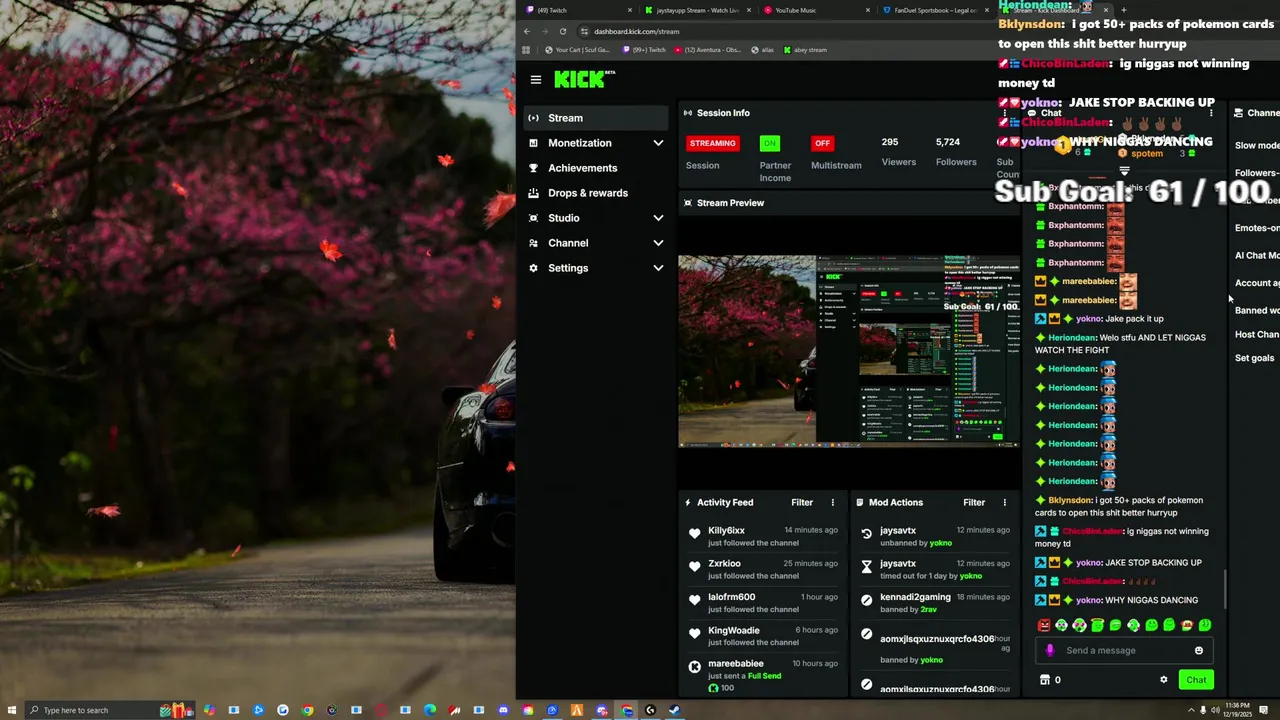Click the chat scrollbar
The width and height of the screenshot is (1280, 720).
click(x=1225, y=590)
